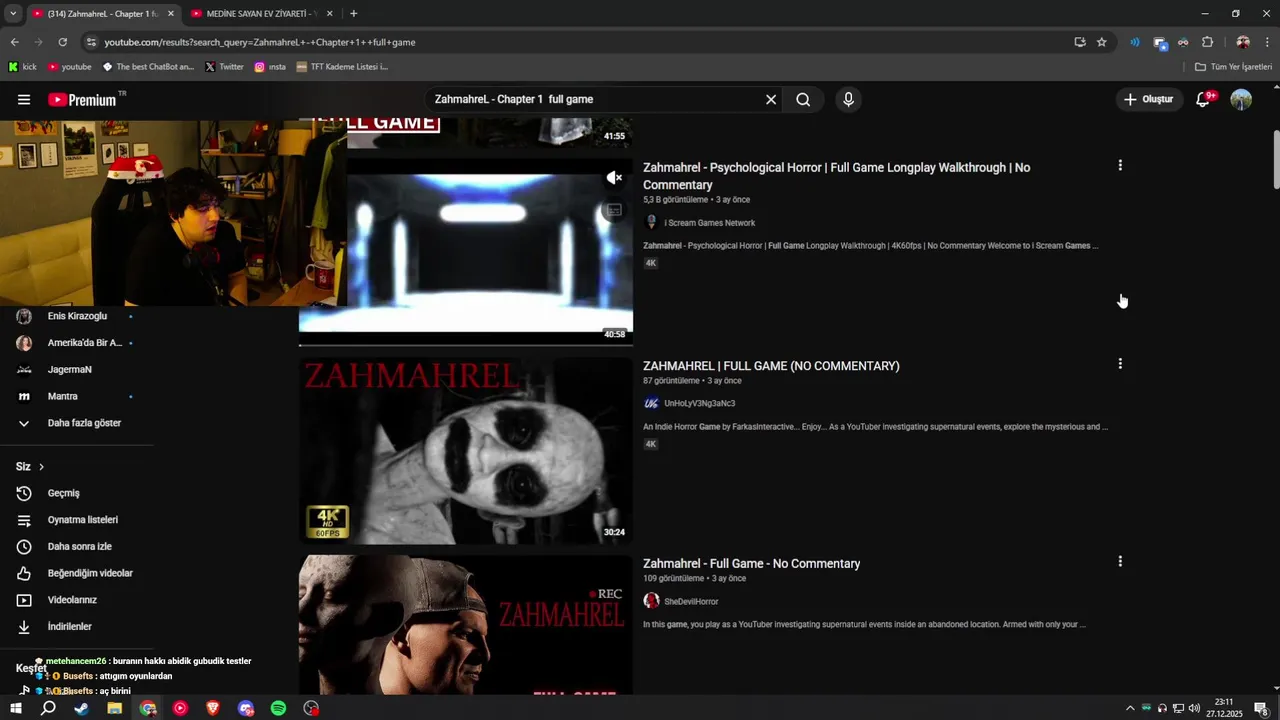Viewport: 1280px width, 720px height.
Task: Go back one page
Action: (14, 42)
